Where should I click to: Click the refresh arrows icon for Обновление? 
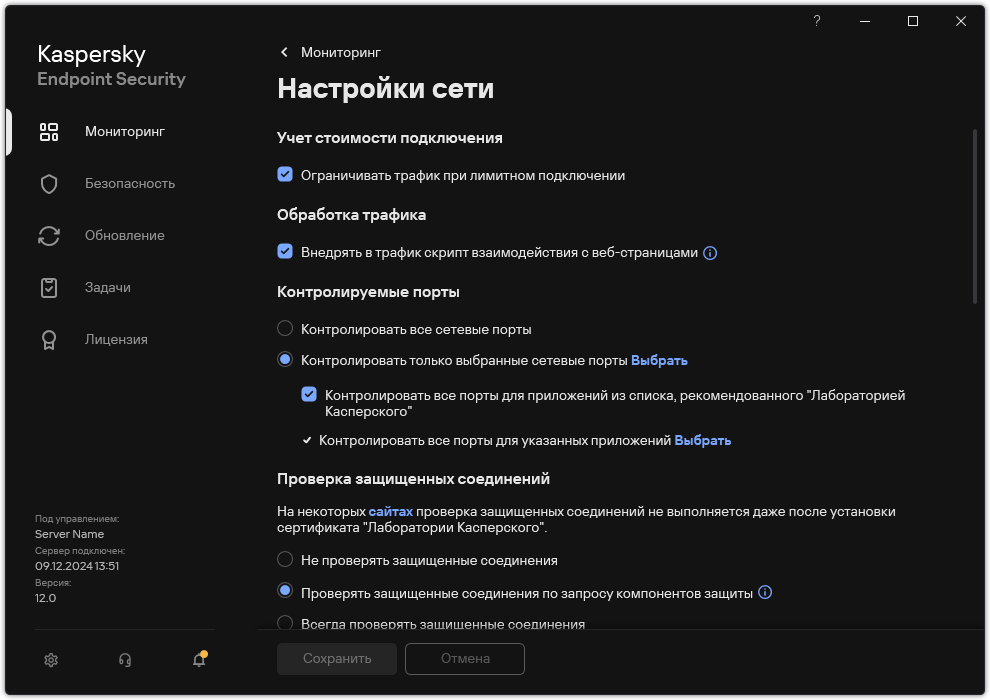point(49,236)
